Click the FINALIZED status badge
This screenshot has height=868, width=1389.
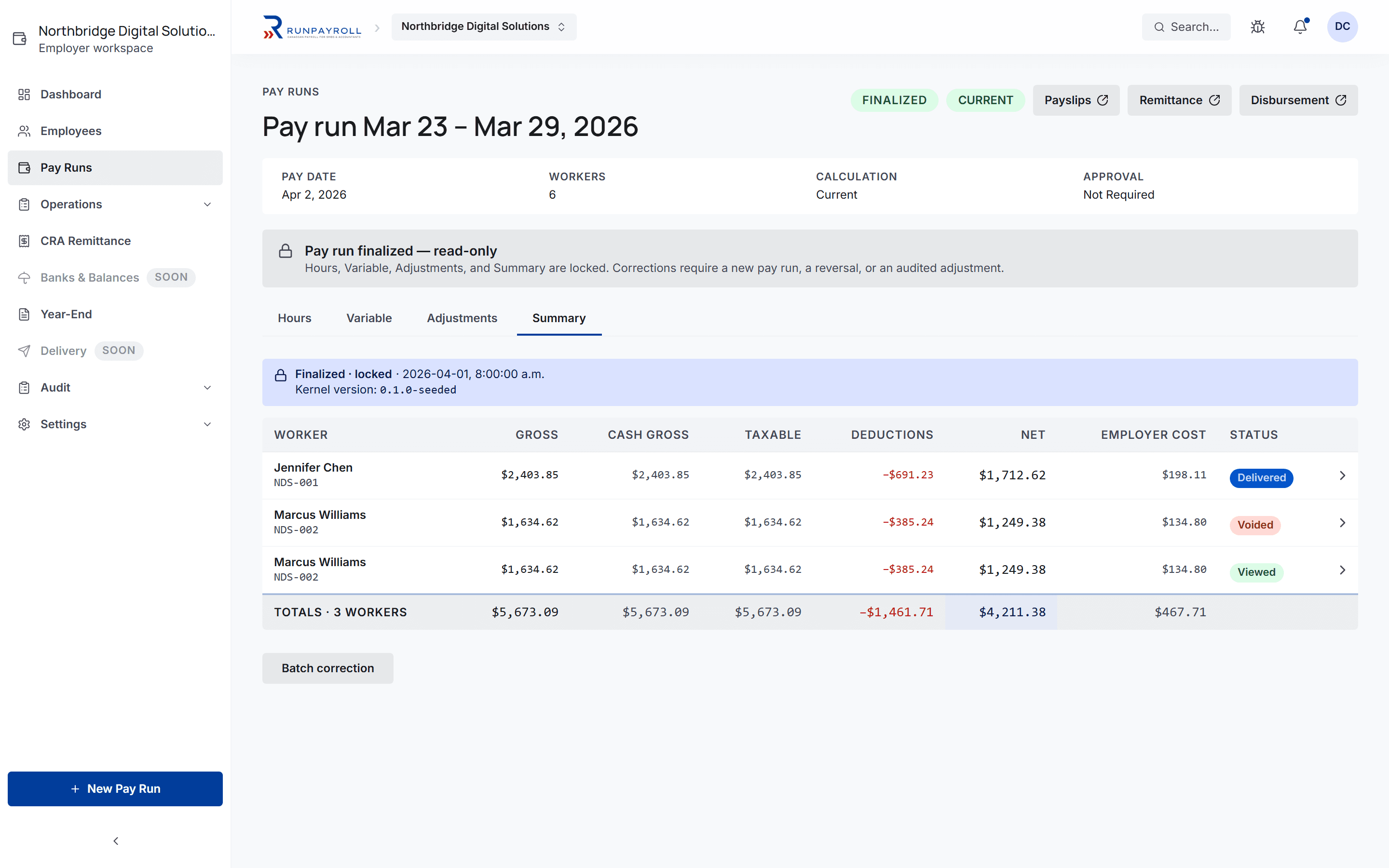(894, 100)
